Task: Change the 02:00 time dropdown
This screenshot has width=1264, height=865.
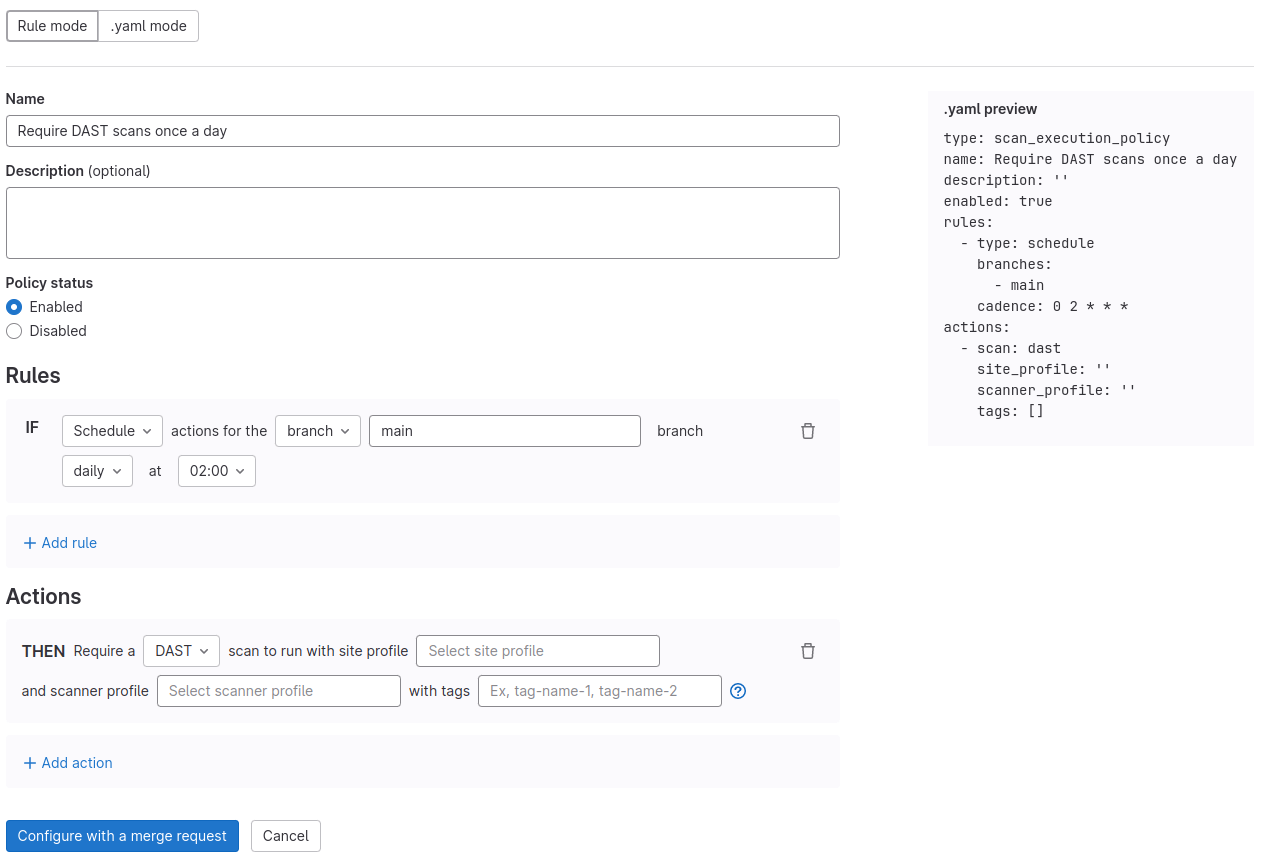Action: 216,471
